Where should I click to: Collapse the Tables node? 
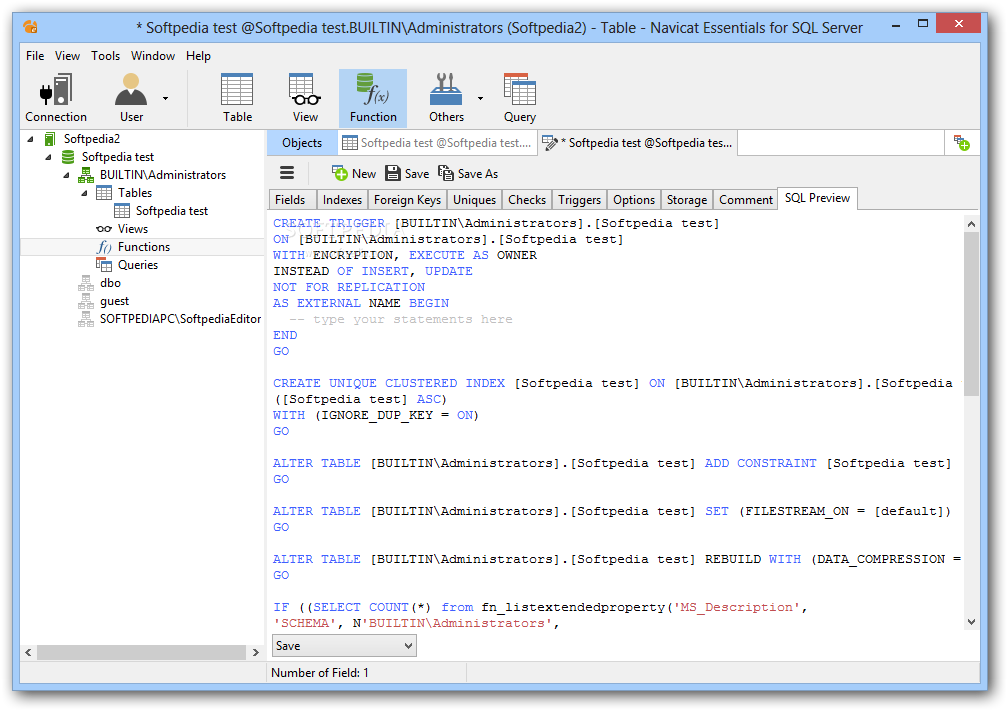pos(84,193)
